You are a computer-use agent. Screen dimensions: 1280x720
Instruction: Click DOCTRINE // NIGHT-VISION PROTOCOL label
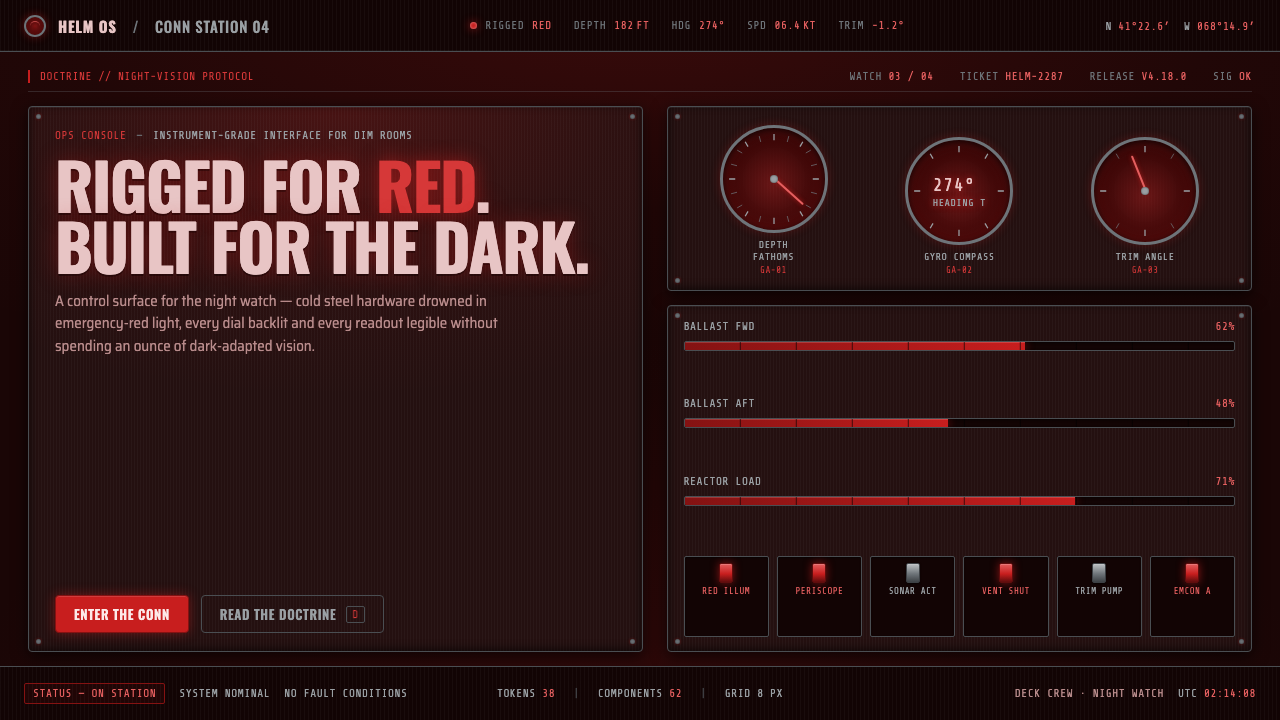point(147,76)
